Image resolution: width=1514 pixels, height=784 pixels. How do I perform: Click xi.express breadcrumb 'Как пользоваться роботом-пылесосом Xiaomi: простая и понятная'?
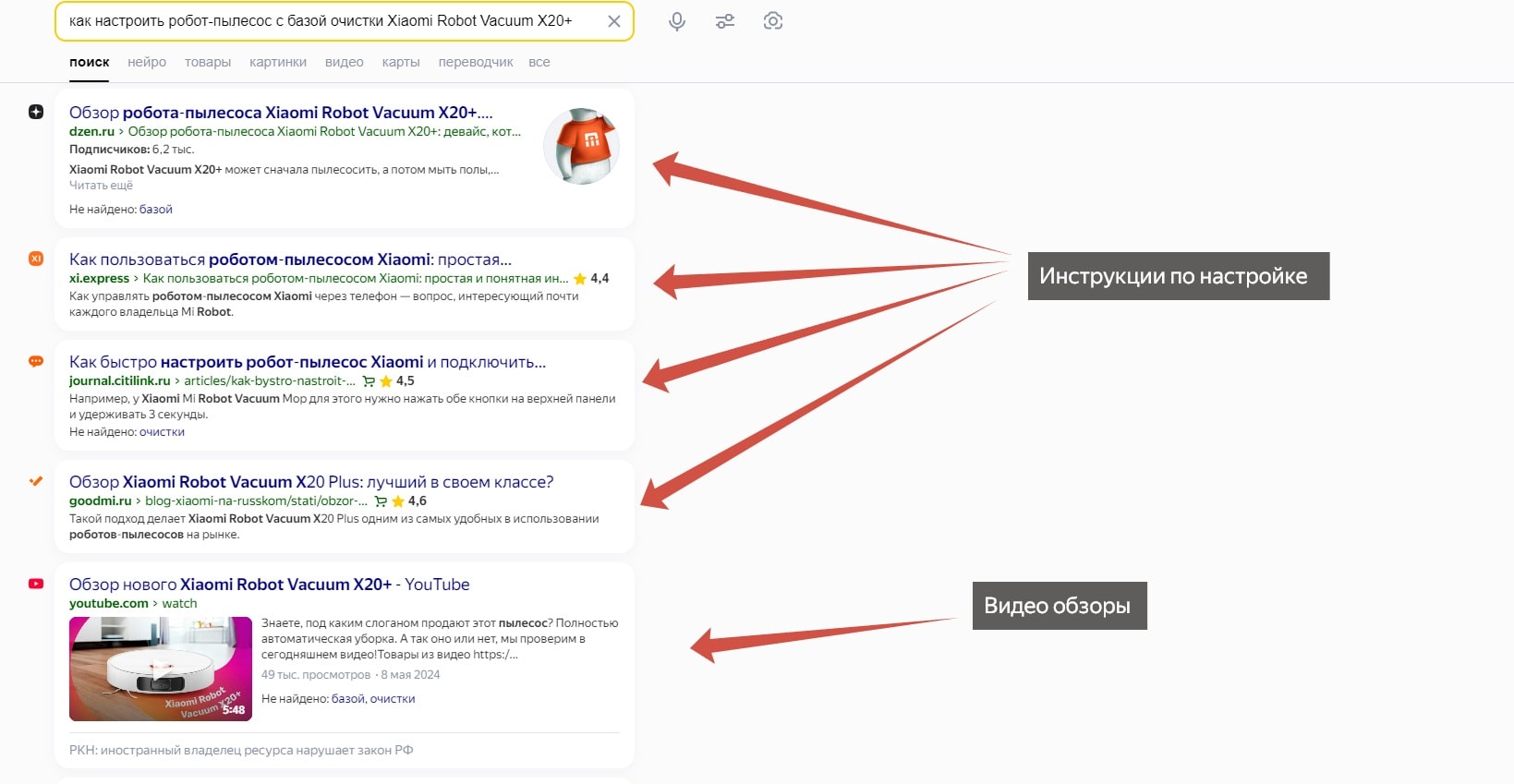356,279
